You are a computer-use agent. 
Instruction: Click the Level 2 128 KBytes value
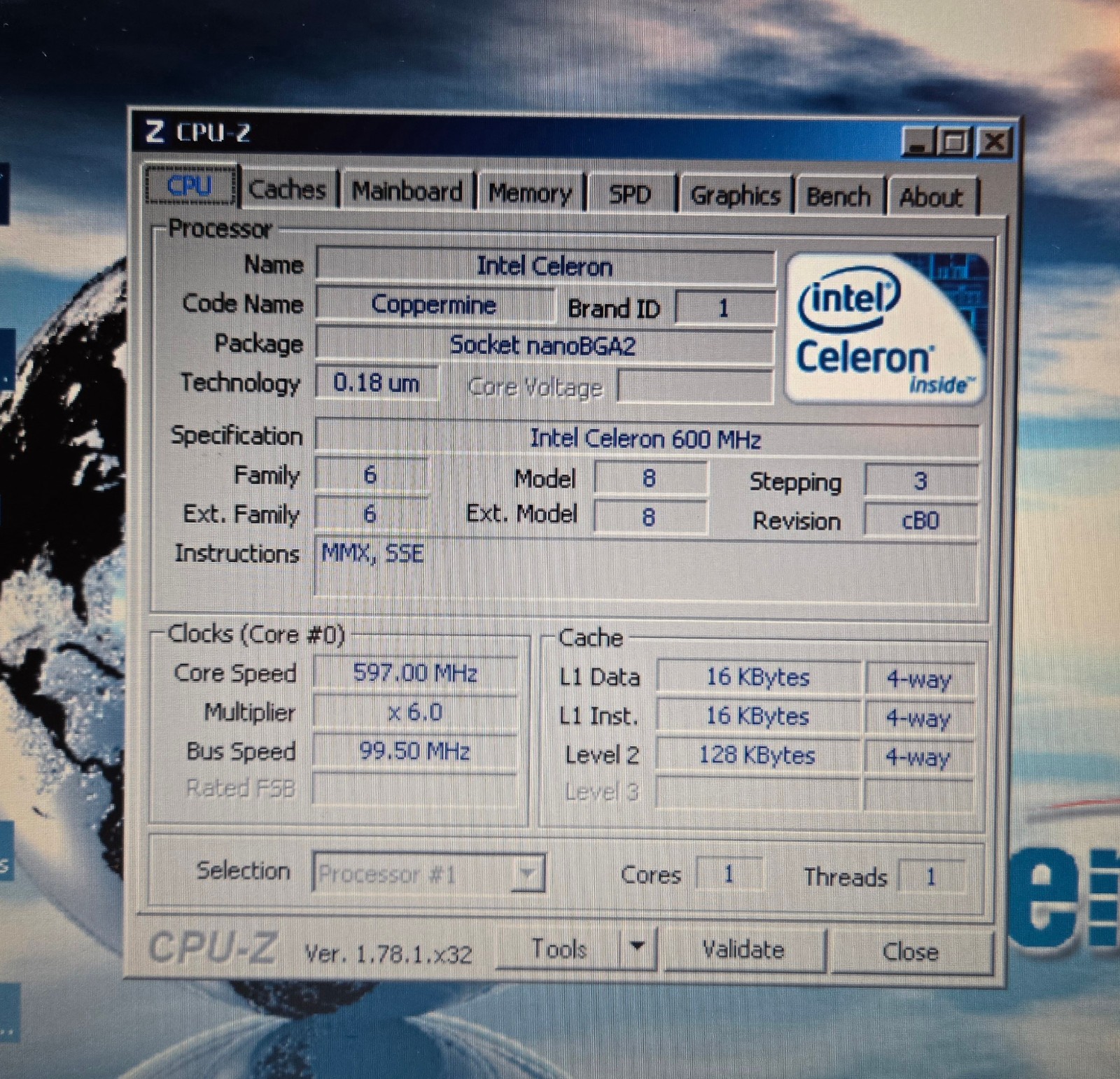(757, 755)
